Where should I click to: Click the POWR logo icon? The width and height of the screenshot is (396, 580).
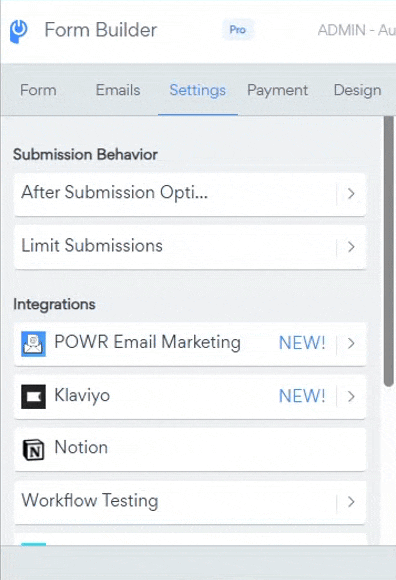tap(18, 31)
